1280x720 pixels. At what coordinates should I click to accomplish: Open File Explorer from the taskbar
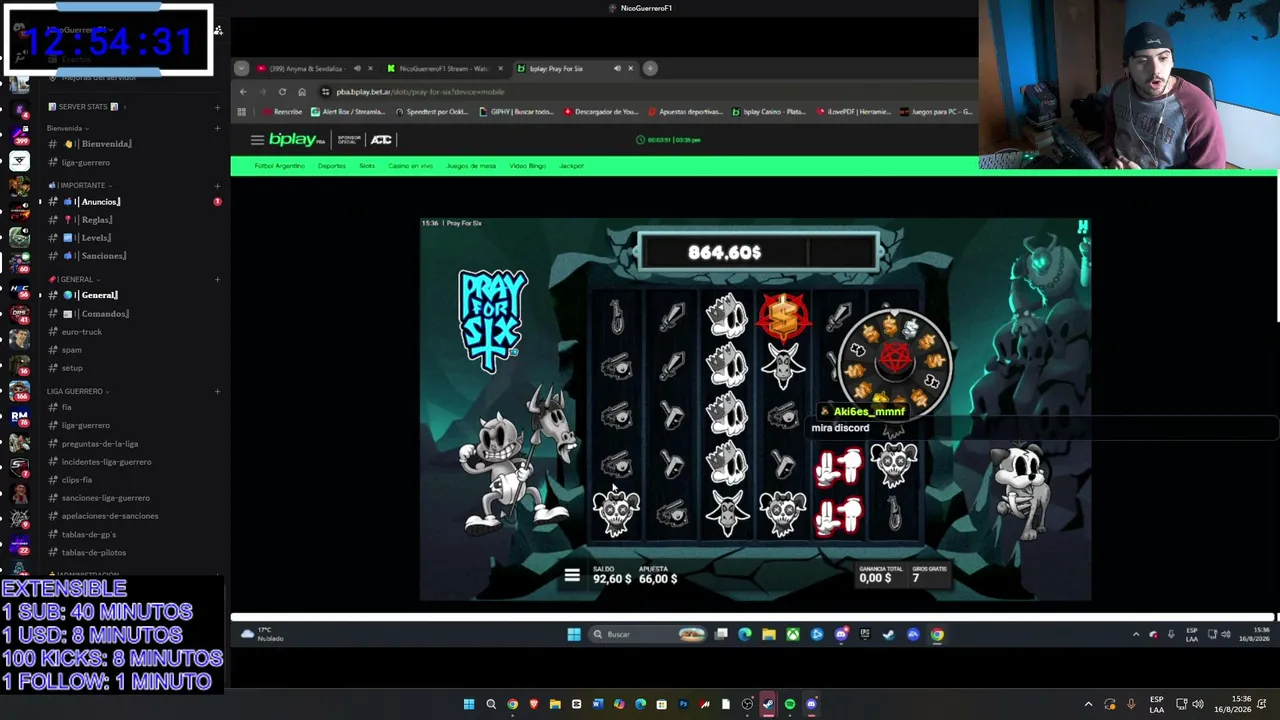point(555,704)
